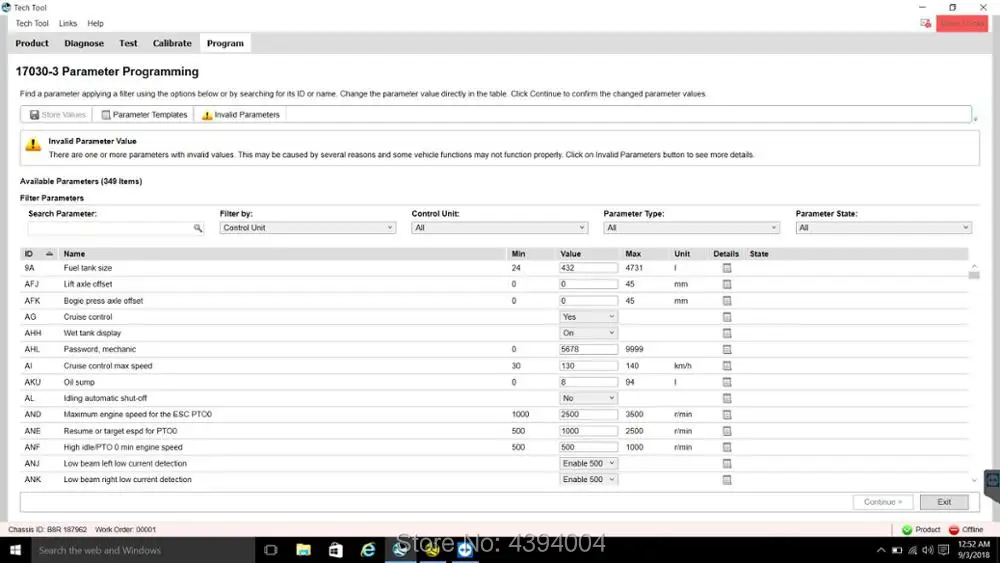Open details icon for Low beam left current detection
This screenshot has width=1000, height=563.
pyautogui.click(x=726, y=464)
